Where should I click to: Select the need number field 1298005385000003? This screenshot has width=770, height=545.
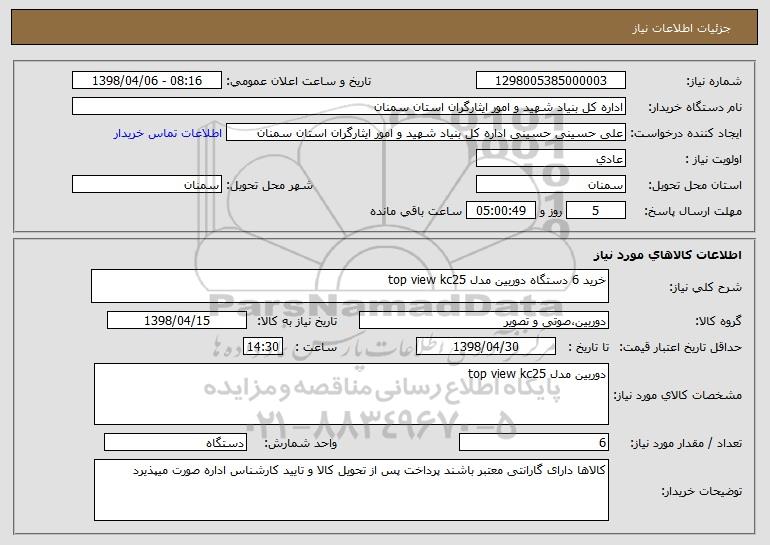pos(550,81)
